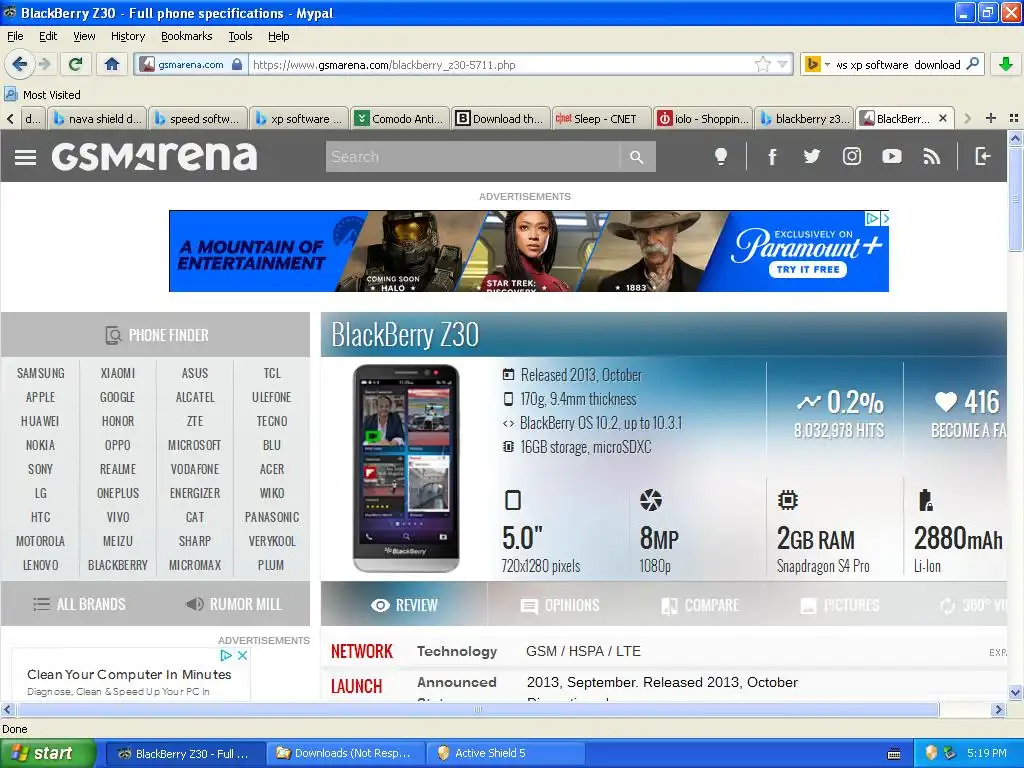This screenshot has width=1024, height=768.
Task: Open the History menu
Action: 127,36
